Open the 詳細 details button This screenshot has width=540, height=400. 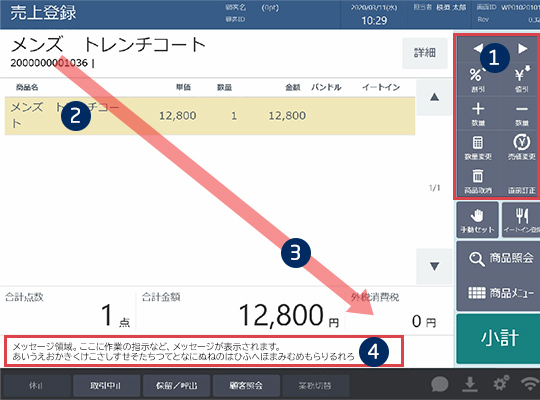[x=425, y=53]
